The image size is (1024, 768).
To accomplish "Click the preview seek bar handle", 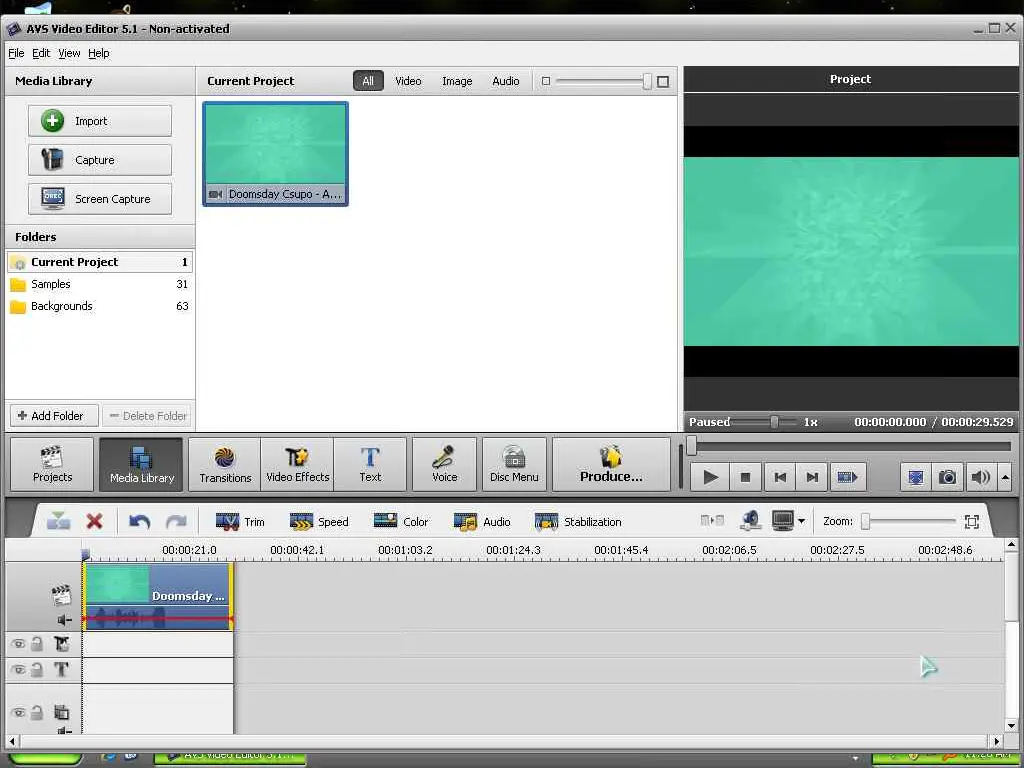I will tap(692, 446).
